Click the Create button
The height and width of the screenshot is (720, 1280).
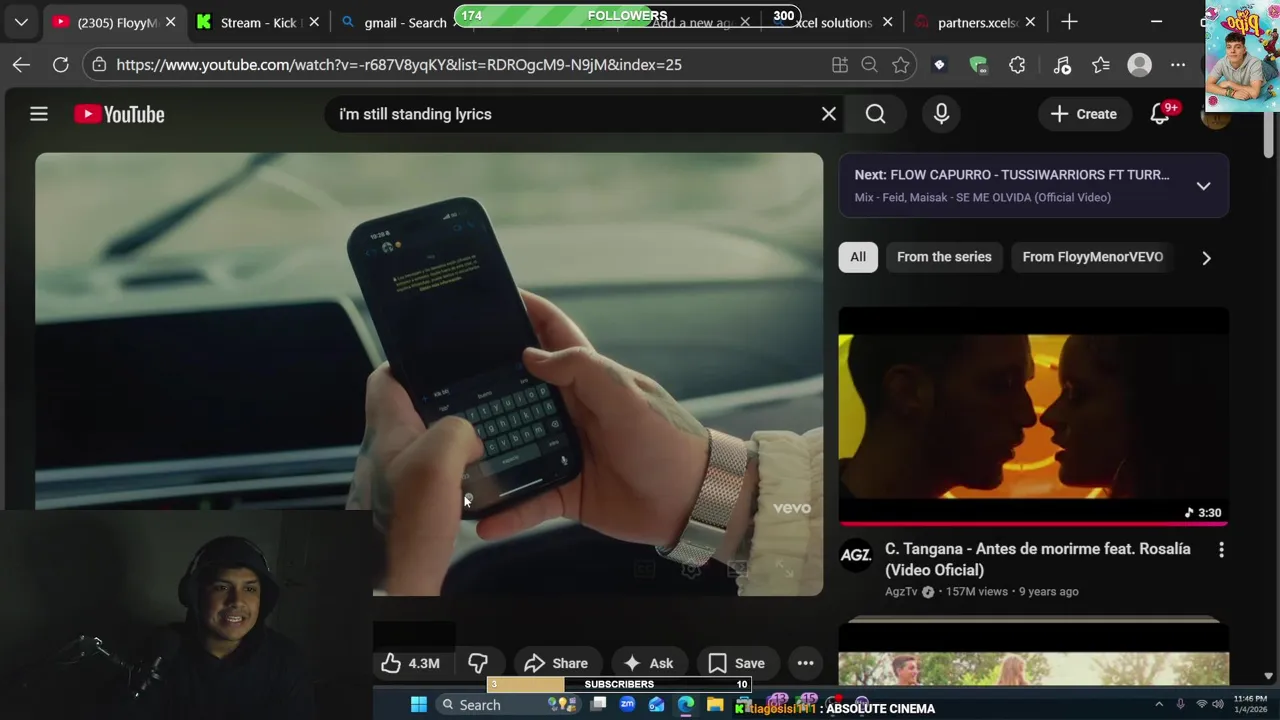point(1083,114)
